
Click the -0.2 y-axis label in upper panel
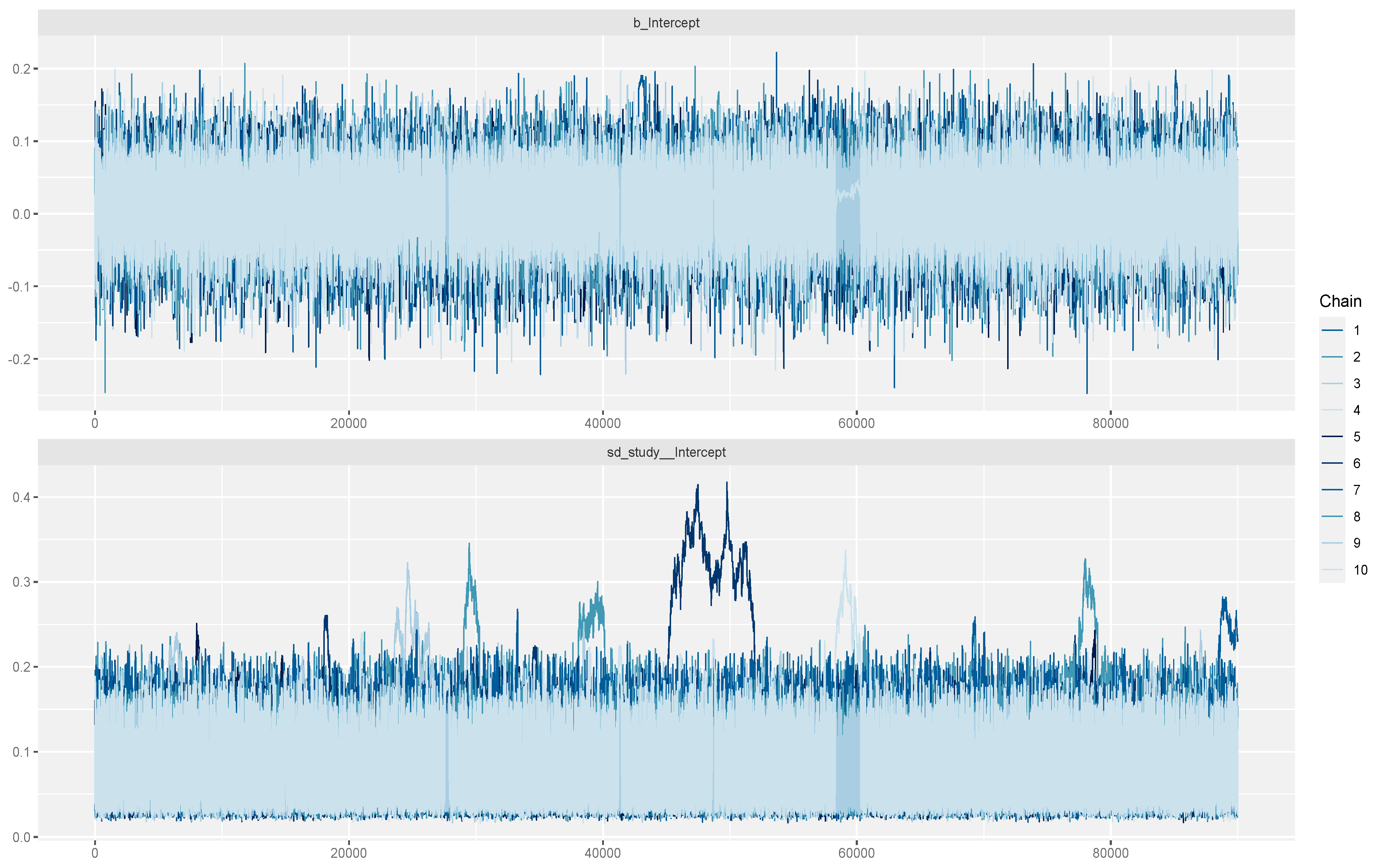[x=19, y=359]
